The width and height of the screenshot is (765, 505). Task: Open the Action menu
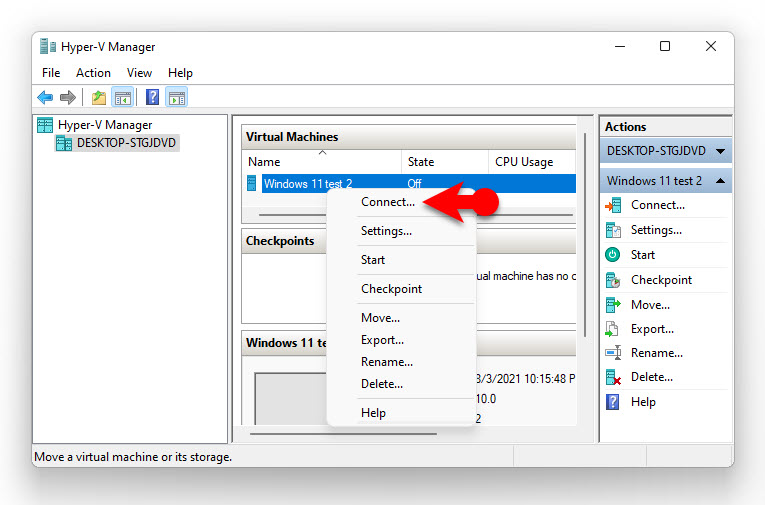tap(93, 73)
